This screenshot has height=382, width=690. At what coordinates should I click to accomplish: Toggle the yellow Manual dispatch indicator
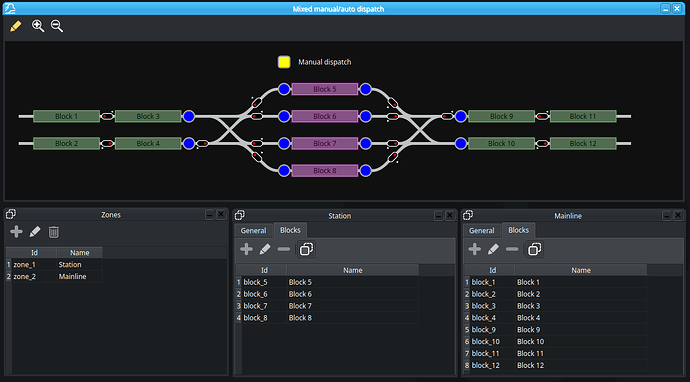[284, 62]
